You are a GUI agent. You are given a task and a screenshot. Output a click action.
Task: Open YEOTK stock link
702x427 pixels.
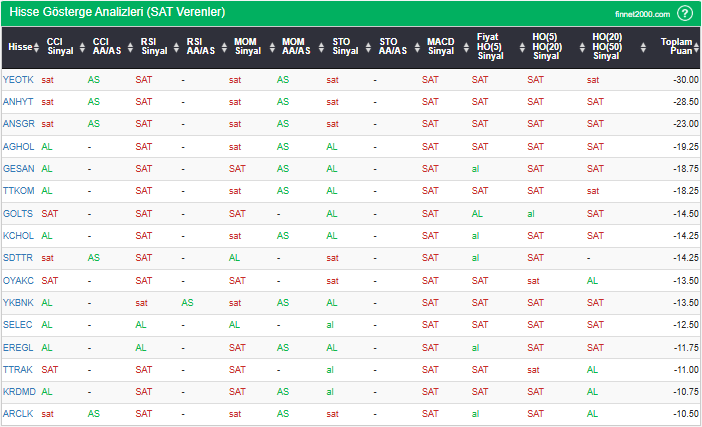tap(18, 80)
